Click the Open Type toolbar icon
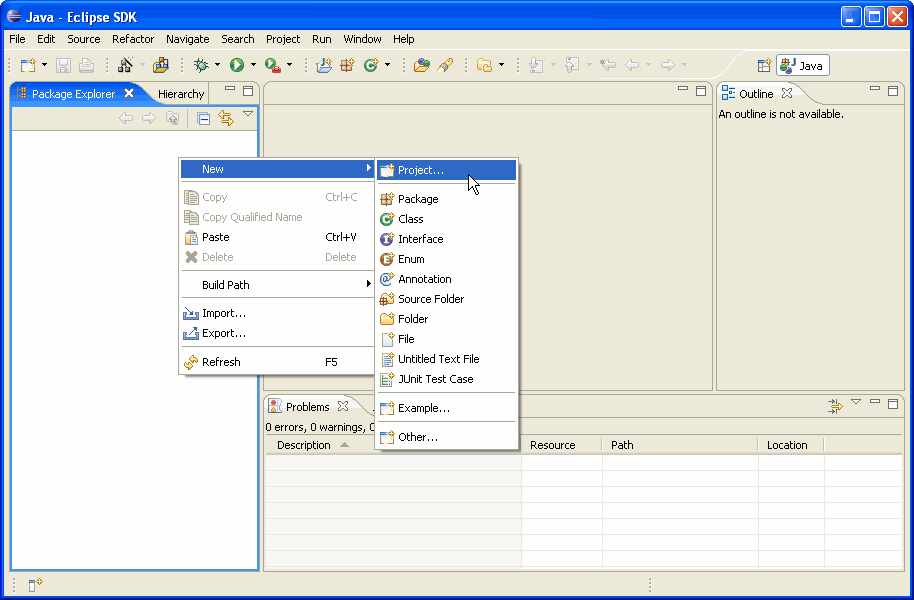 [x=421, y=65]
